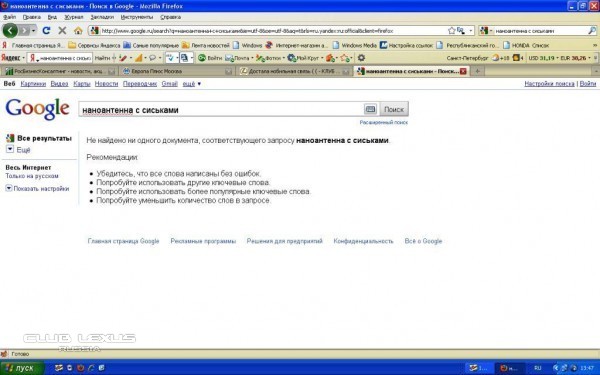Click the Google search query input field
The height and width of the screenshot is (375, 600).
pos(221,109)
